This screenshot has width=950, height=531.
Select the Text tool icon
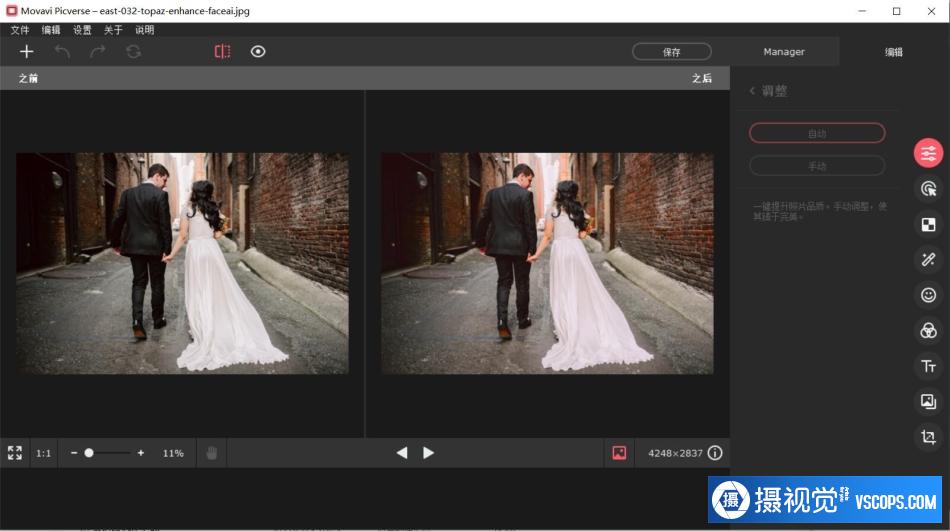[x=928, y=366]
